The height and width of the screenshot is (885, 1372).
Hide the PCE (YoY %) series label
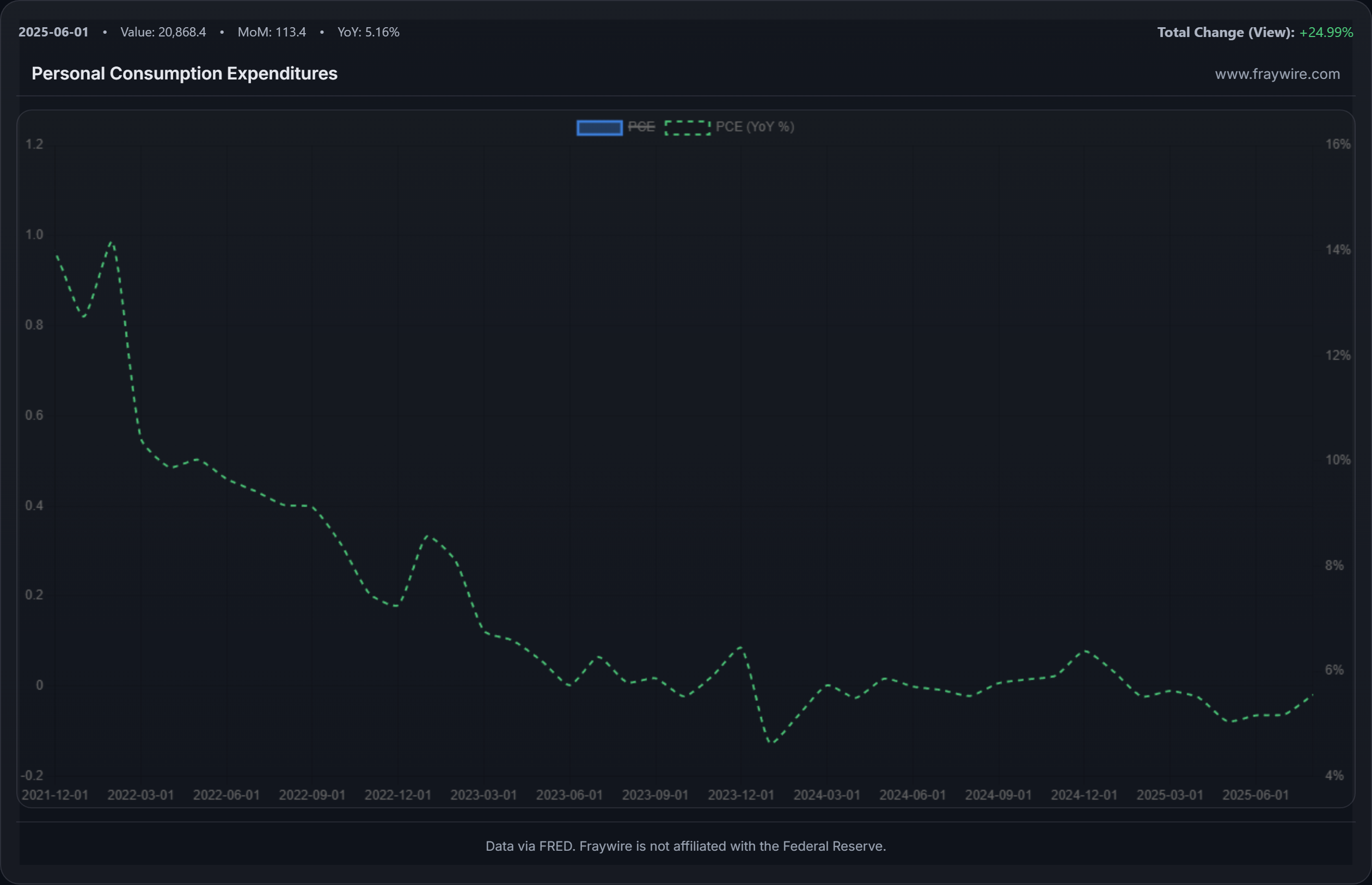(x=754, y=127)
